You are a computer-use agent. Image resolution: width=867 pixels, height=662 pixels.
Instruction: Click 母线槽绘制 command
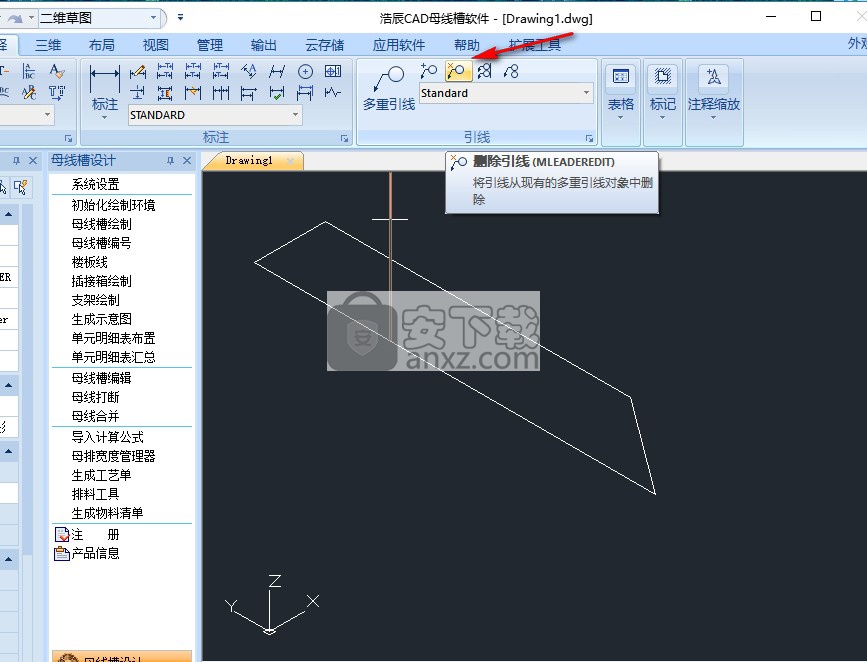pyautogui.click(x=101, y=224)
